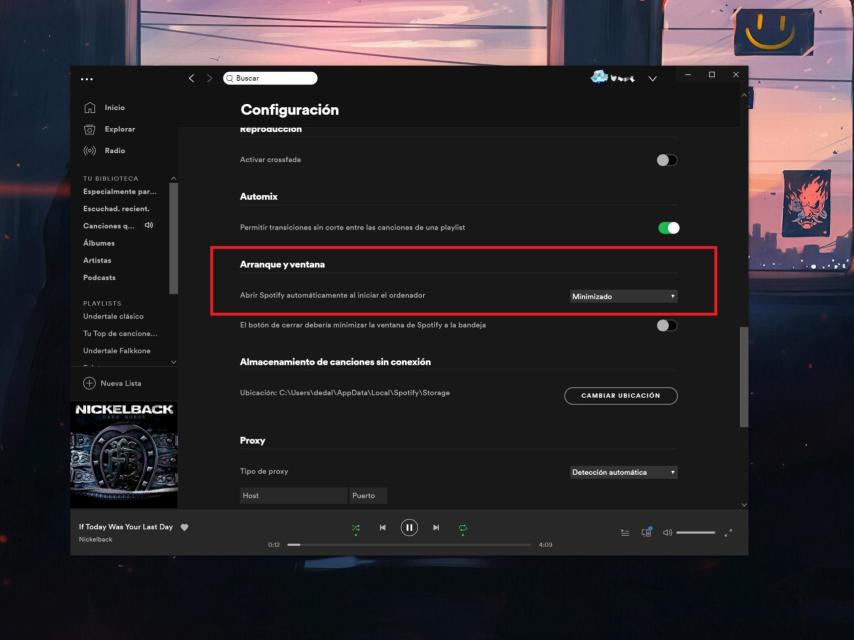Click settings scrollbar up arrow
This screenshot has height=640, width=854.
(x=744, y=95)
